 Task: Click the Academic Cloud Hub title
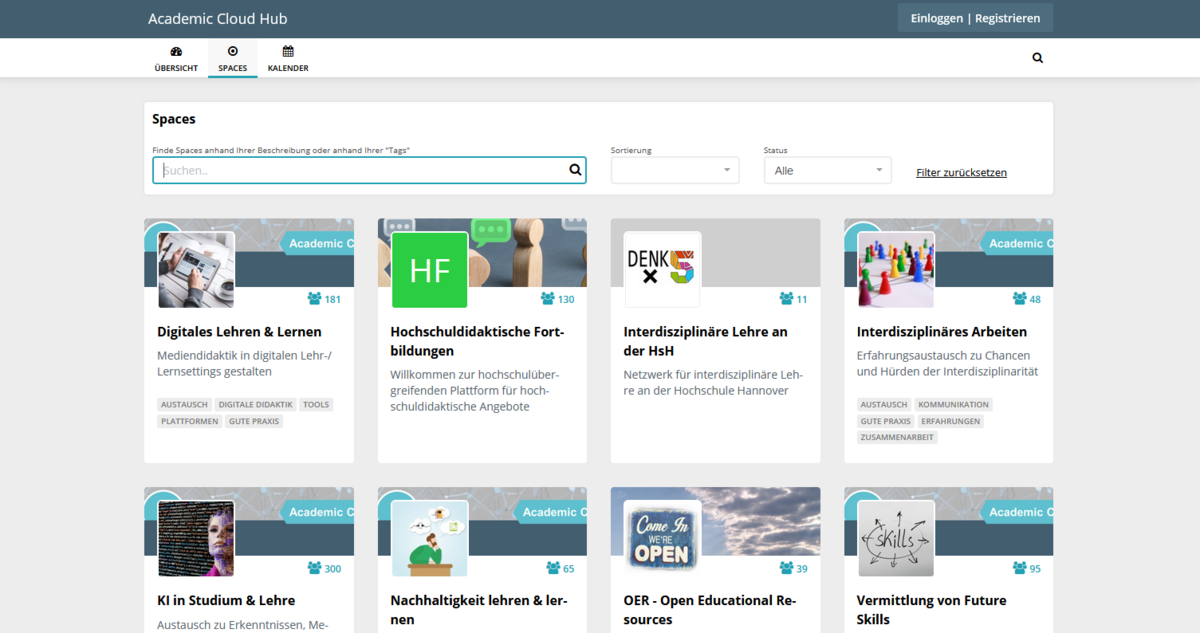click(x=218, y=19)
